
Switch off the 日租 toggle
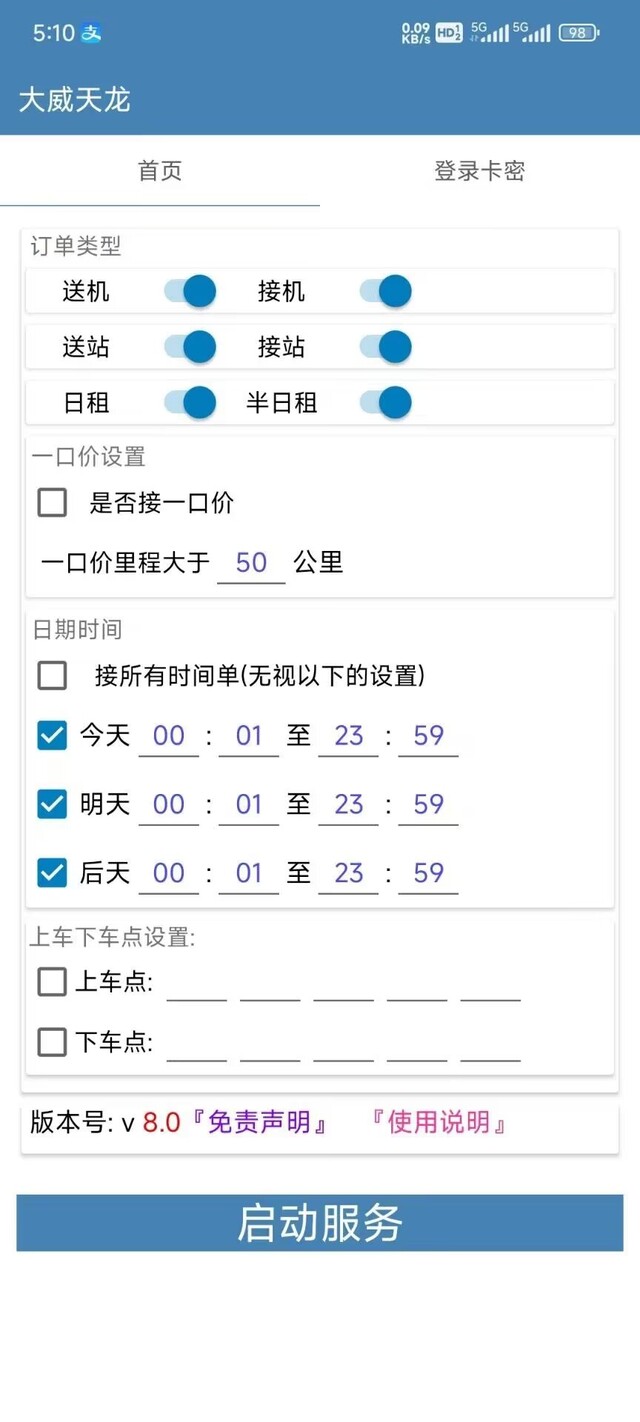[x=190, y=403]
